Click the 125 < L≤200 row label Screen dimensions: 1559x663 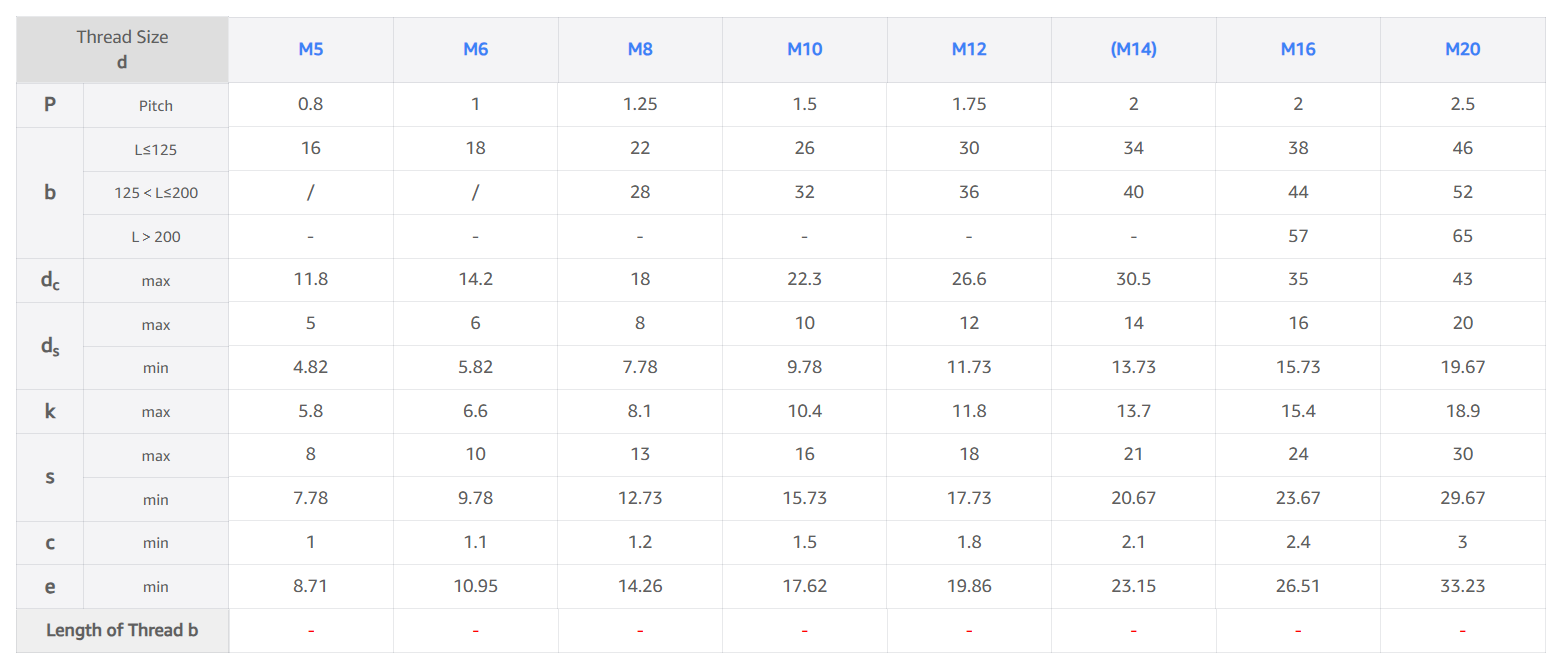pyautogui.click(x=155, y=193)
